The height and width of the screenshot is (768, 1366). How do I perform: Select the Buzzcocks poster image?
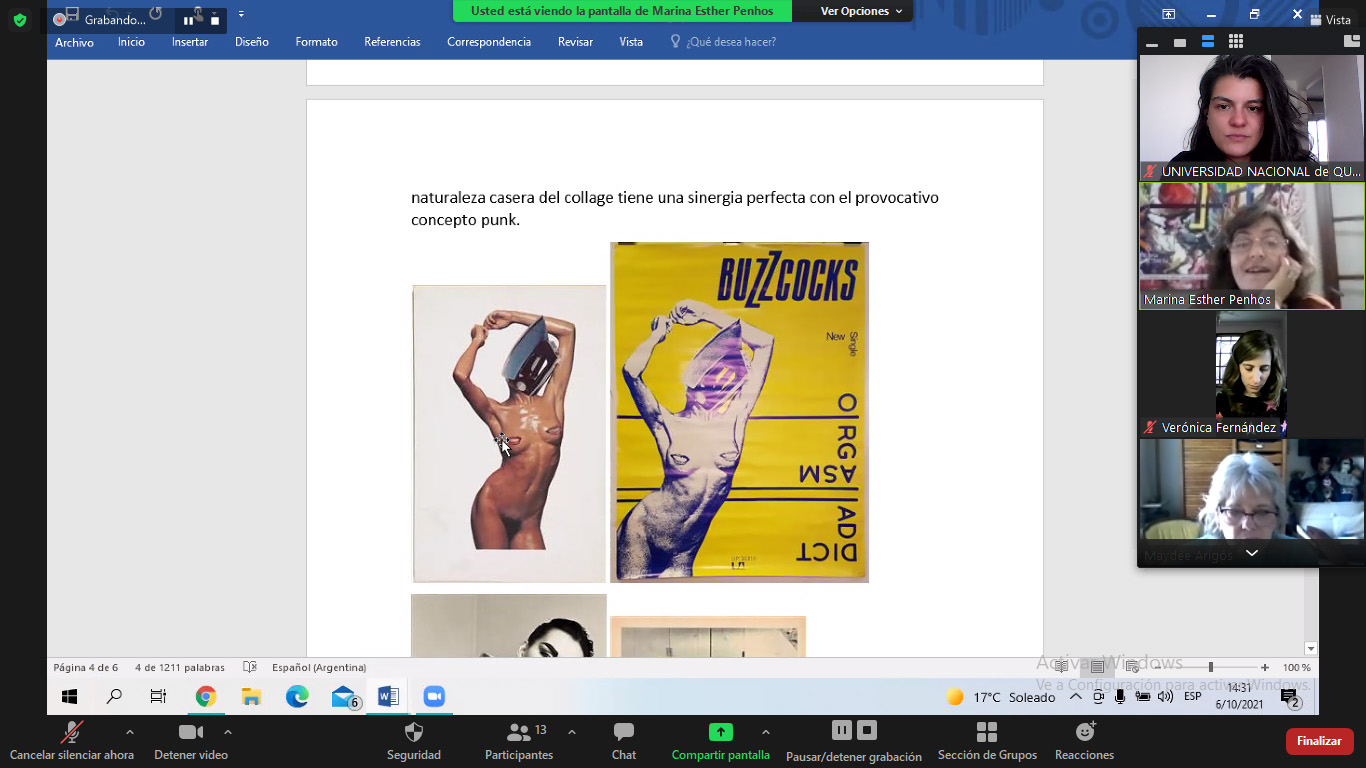click(739, 412)
